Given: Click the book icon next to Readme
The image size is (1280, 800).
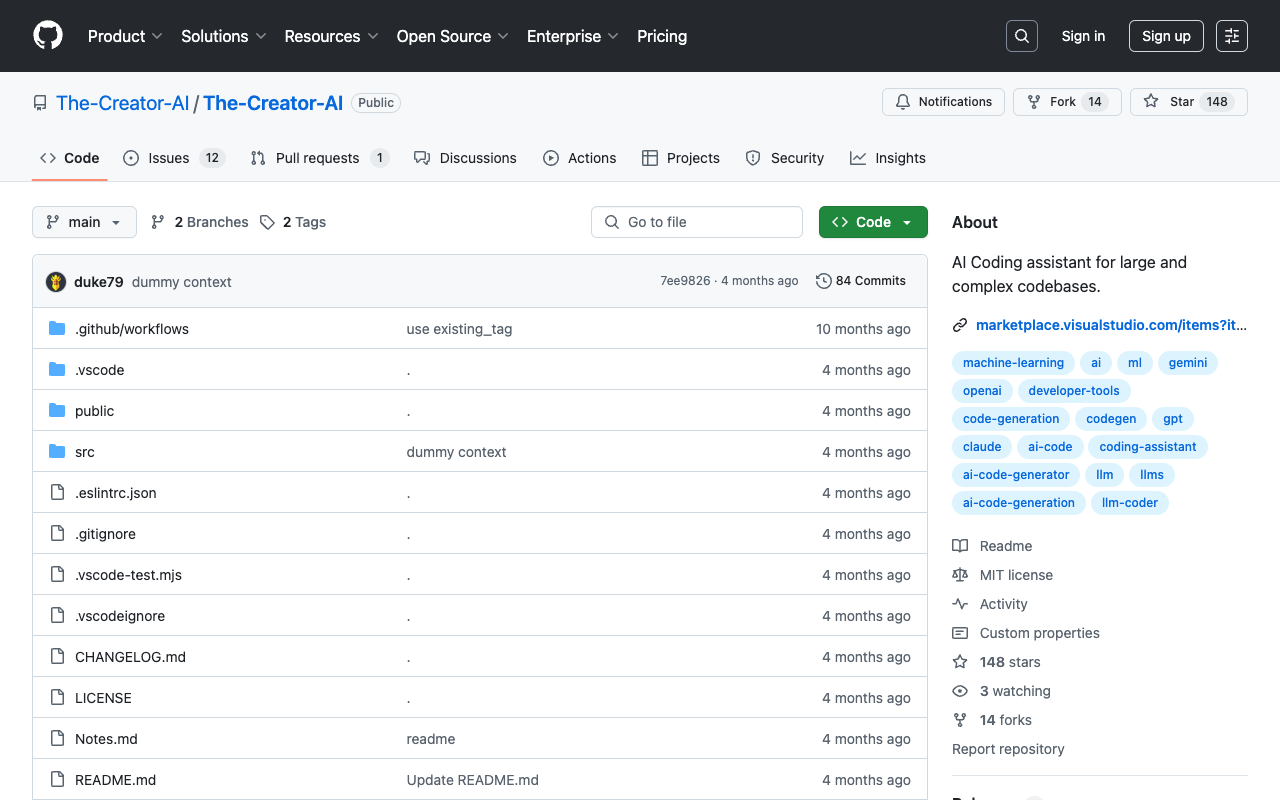Looking at the screenshot, I should coord(960,546).
